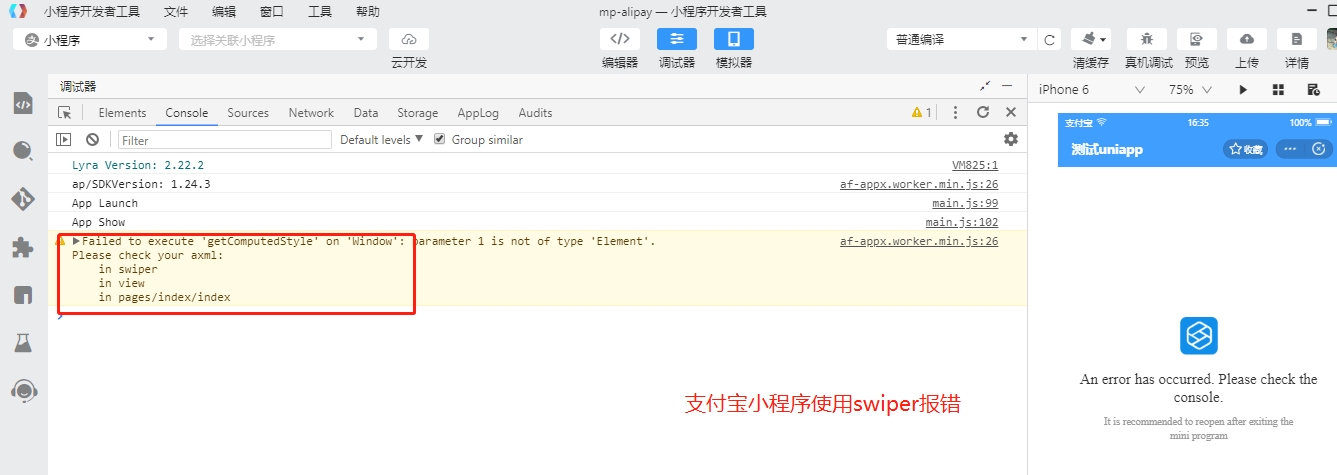Open the 帮助 menu
Image resolution: width=1337 pixels, height=475 pixels.
[368, 12]
